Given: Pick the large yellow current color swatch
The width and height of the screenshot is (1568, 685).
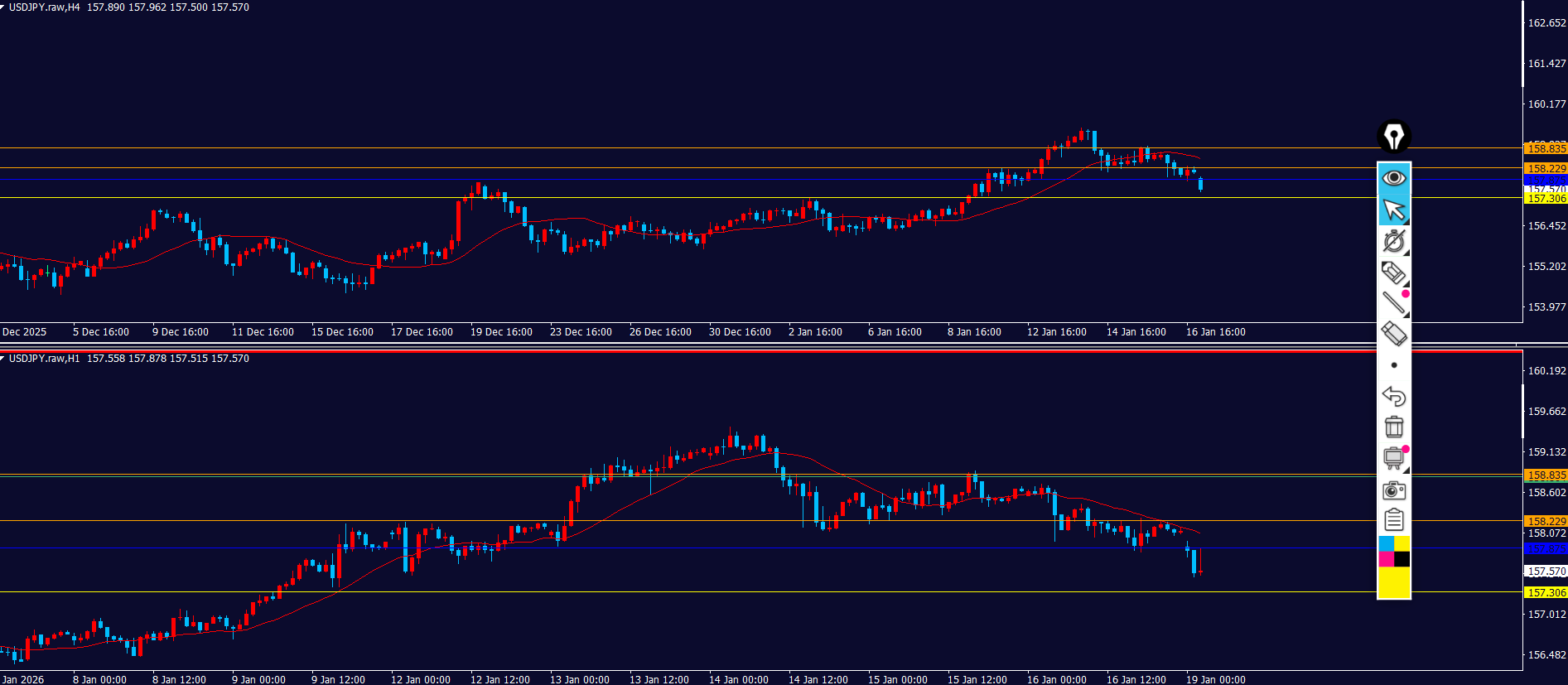Looking at the screenshot, I should tap(1393, 582).
